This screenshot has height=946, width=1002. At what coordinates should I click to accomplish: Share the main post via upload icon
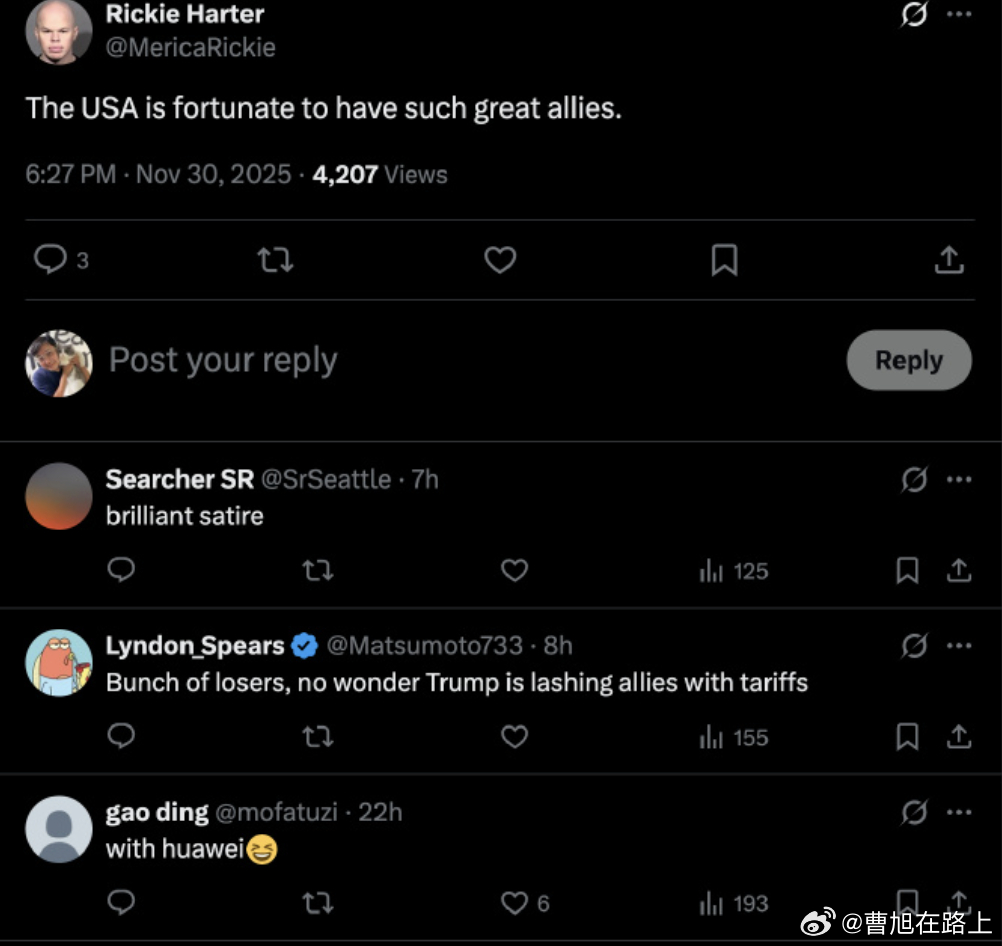[x=948, y=260]
